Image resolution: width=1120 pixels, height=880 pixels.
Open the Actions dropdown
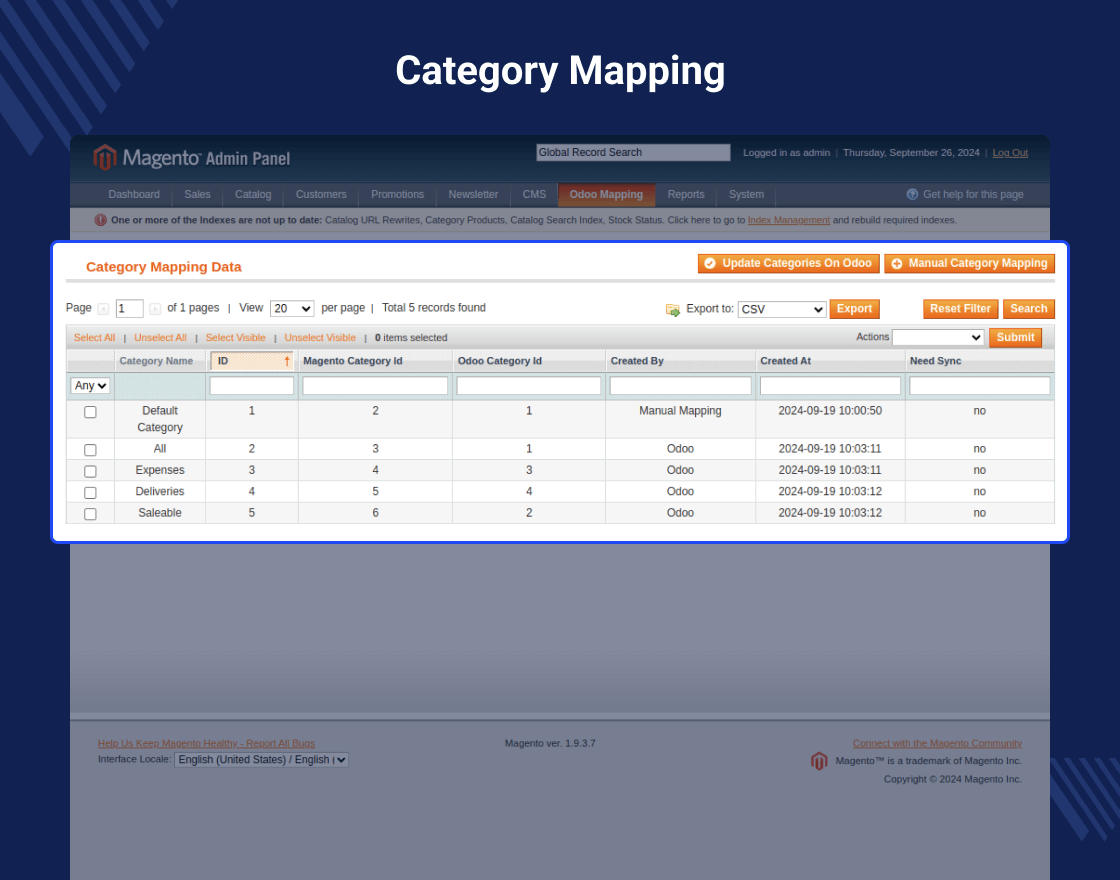click(x=938, y=337)
